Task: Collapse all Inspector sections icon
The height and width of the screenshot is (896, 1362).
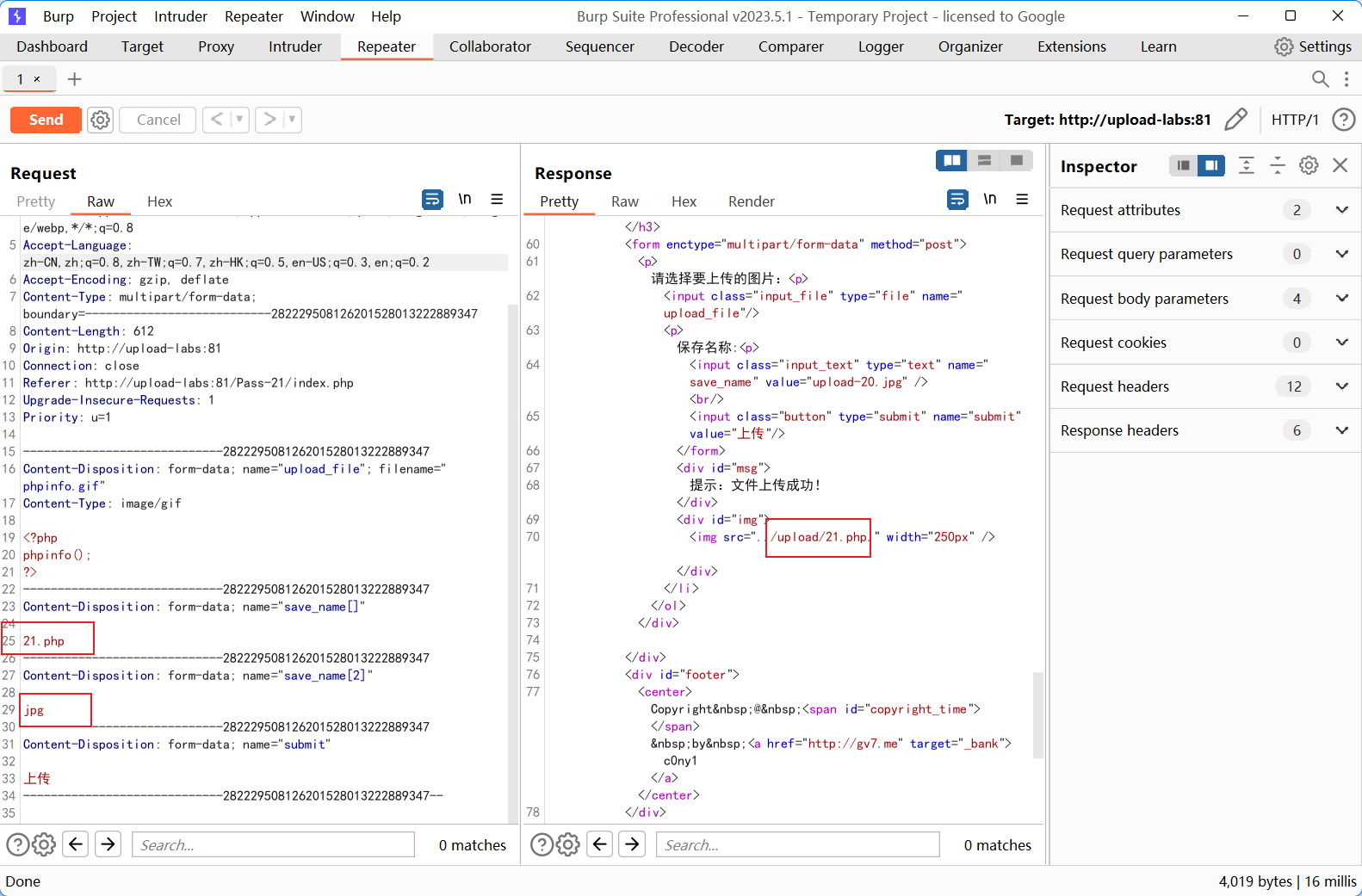Action: (x=1278, y=165)
